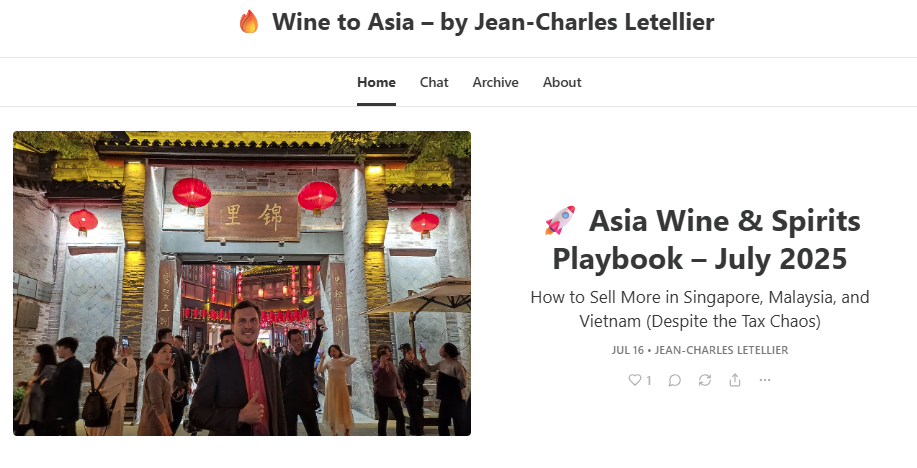
Task: Click the thumbs-up man in the photo
Action: click(x=240, y=369)
